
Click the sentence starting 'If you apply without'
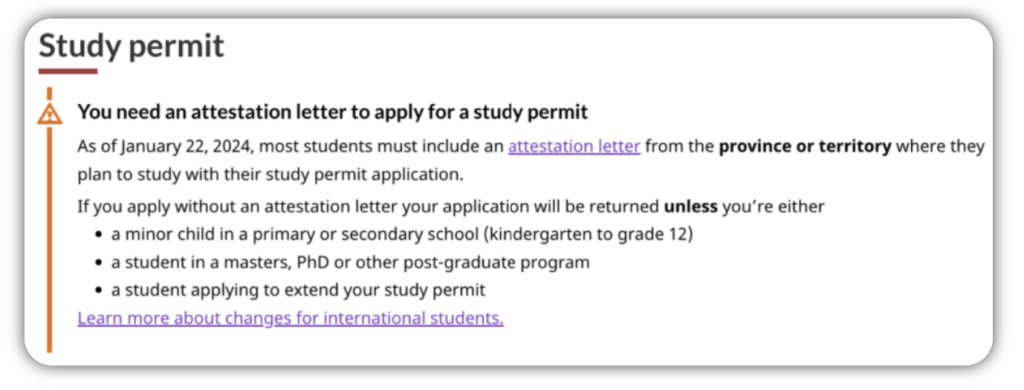(451, 207)
